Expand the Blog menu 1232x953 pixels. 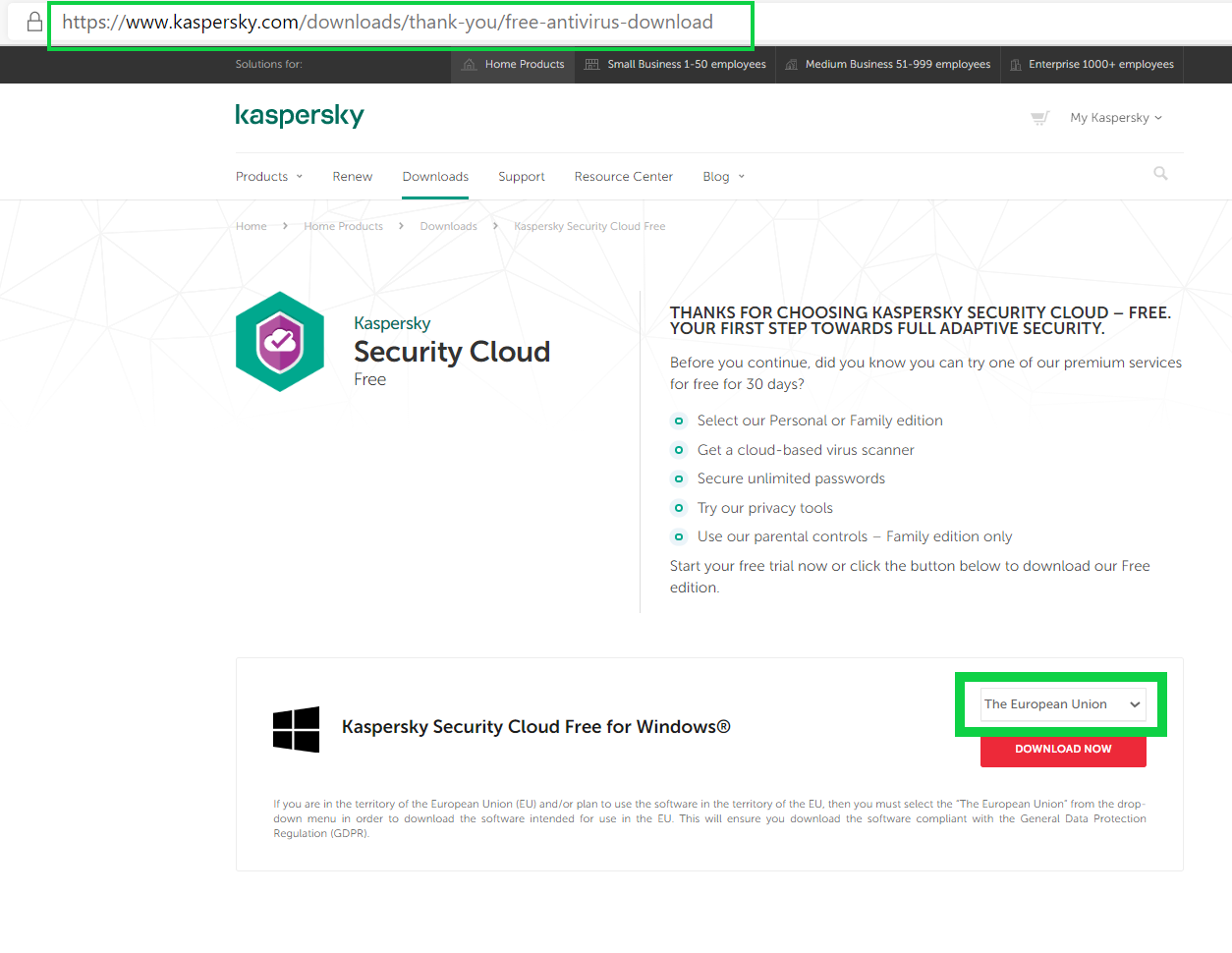click(x=724, y=177)
